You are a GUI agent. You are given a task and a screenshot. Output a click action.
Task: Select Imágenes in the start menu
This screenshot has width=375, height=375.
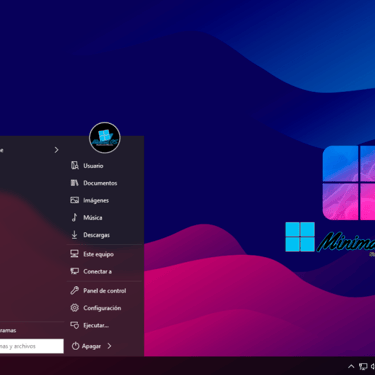click(96, 200)
